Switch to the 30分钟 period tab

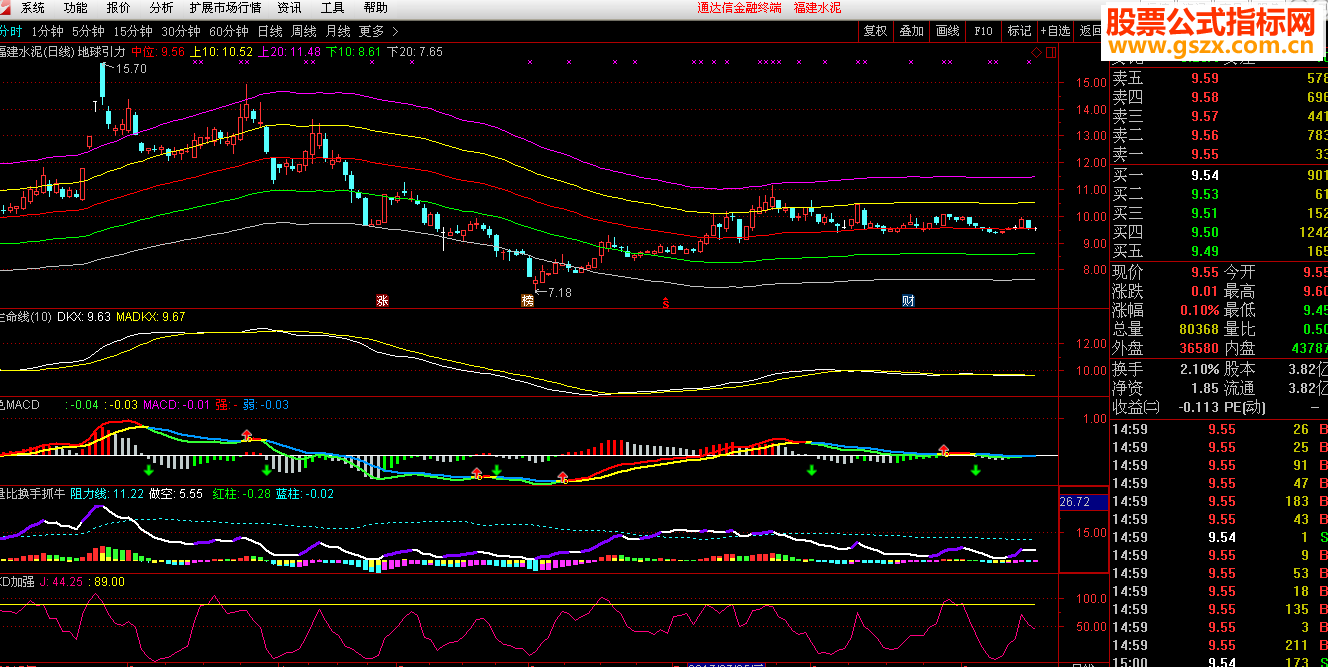(181, 31)
